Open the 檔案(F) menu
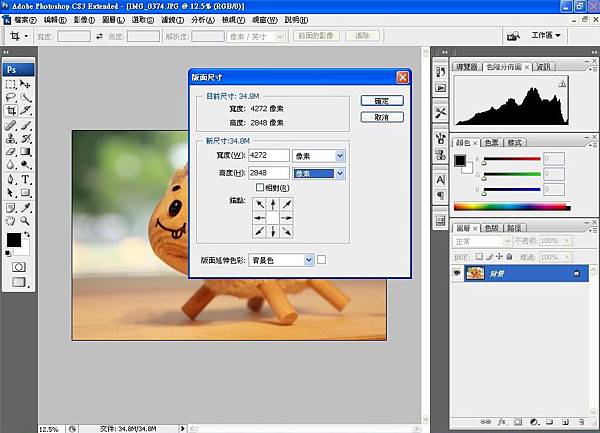 point(25,20)
